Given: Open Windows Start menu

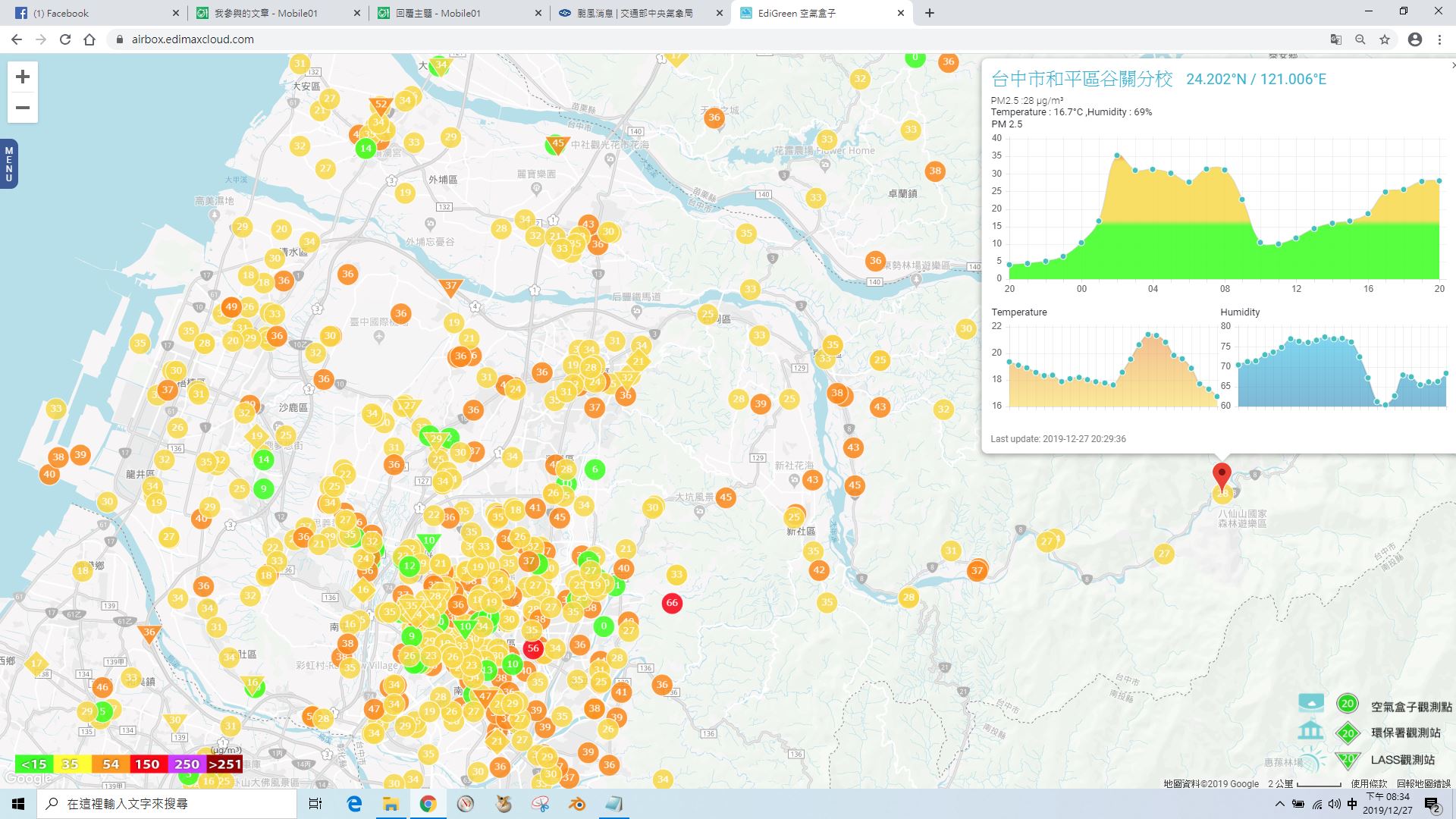Looking at the screenshot, I should tap(18, 804).
